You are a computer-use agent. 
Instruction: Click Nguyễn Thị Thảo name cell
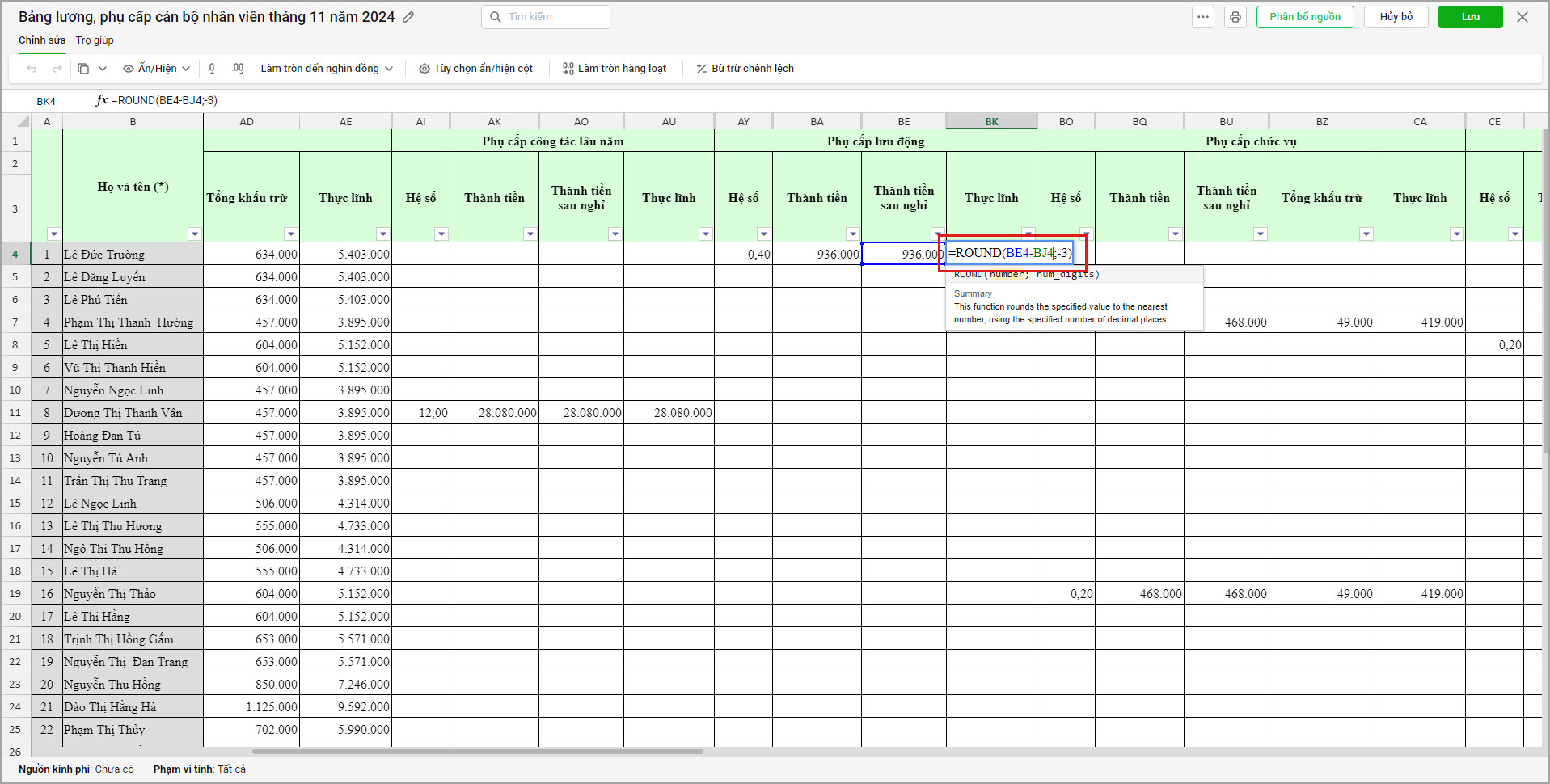coord(133,593)
